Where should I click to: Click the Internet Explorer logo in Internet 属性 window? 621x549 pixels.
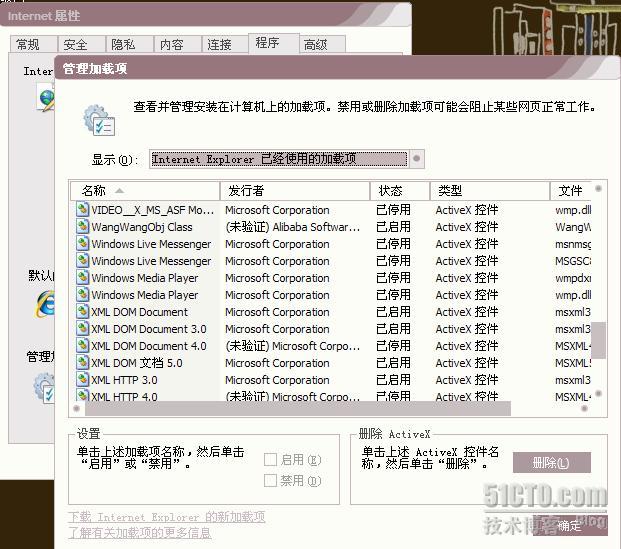point(46,304)
